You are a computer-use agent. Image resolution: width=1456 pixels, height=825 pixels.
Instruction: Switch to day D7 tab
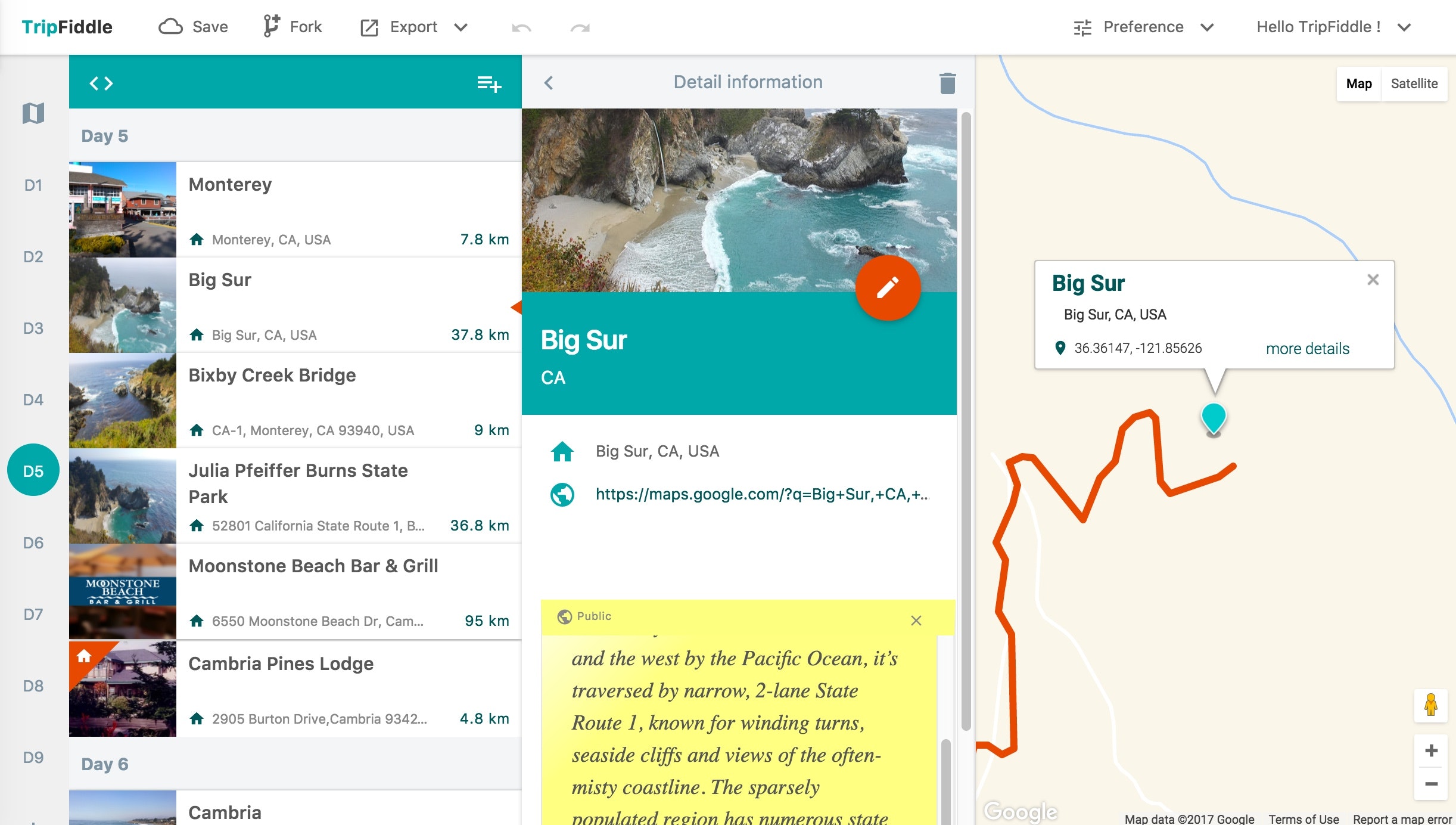pos(33,614)
